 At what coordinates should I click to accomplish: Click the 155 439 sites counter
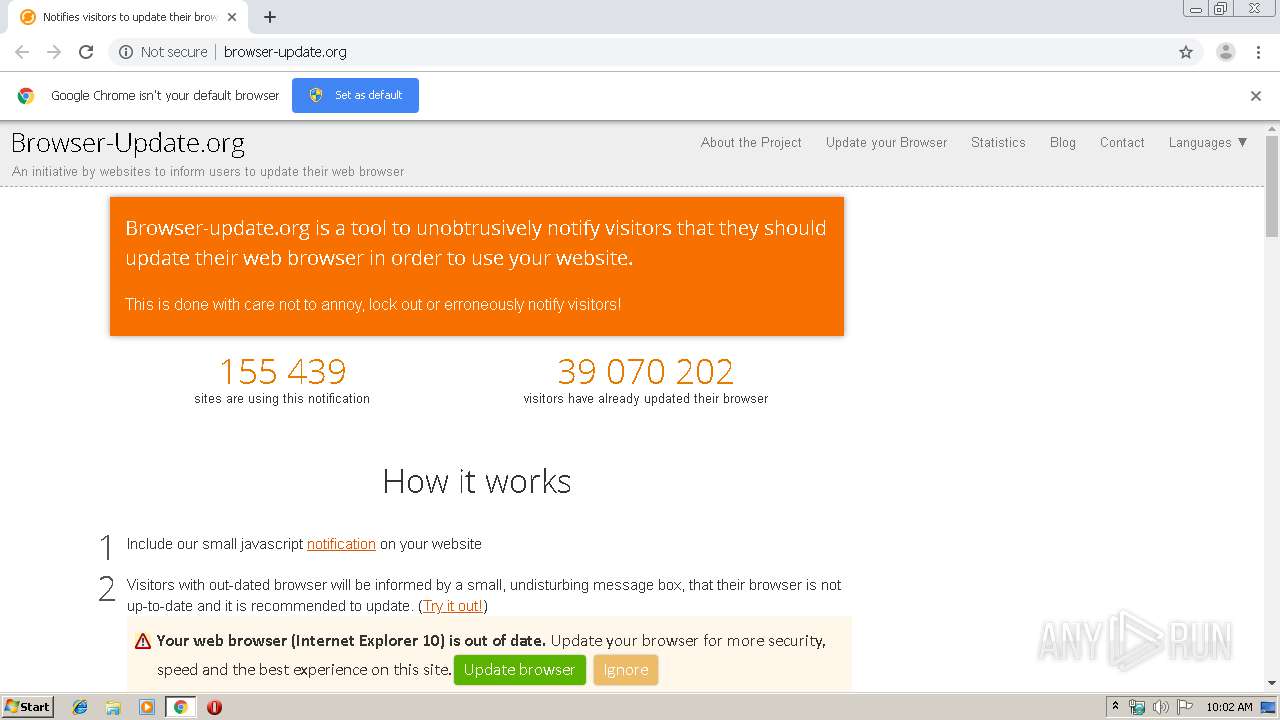(283, 372)
